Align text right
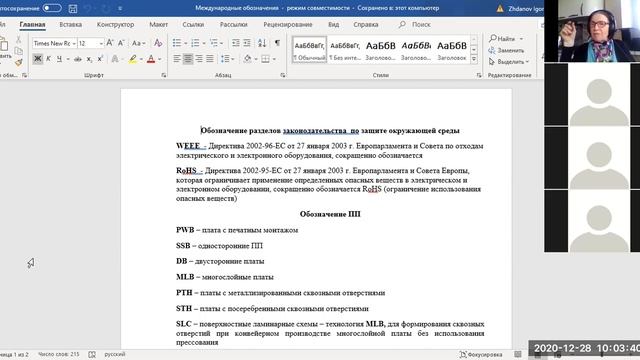The image size is (640, 360). click(x=199, y=59)
